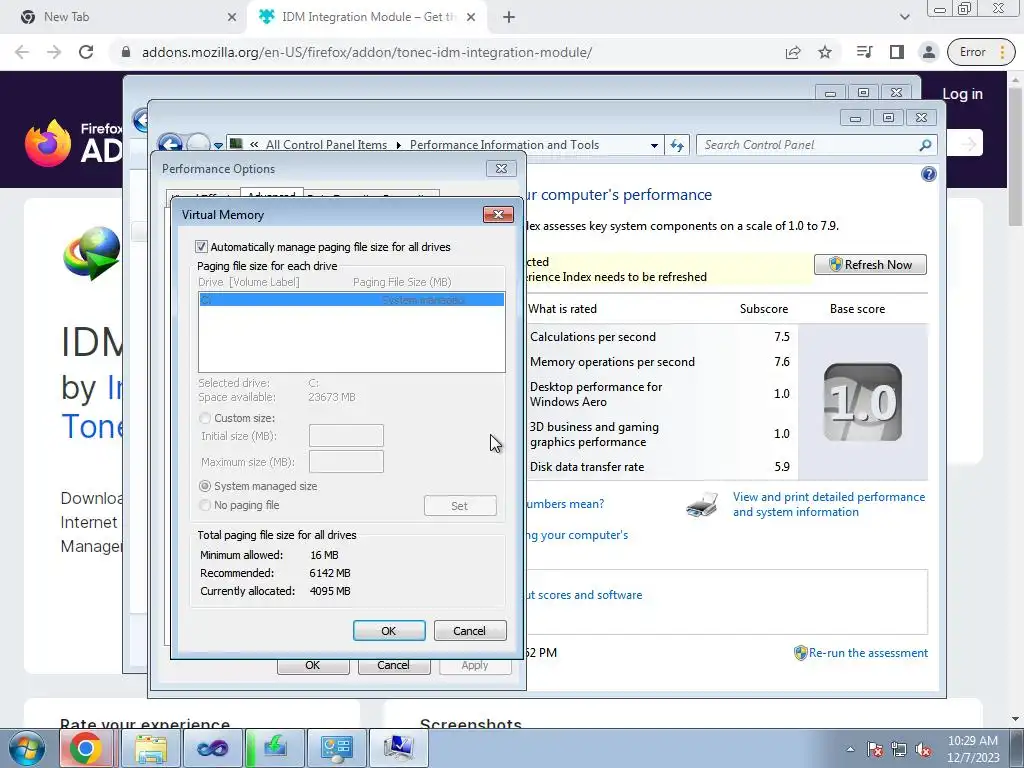1024x768 pixels.
Task: Click the Firefox Add-ons logo
Action: click(x=73, y=142)
